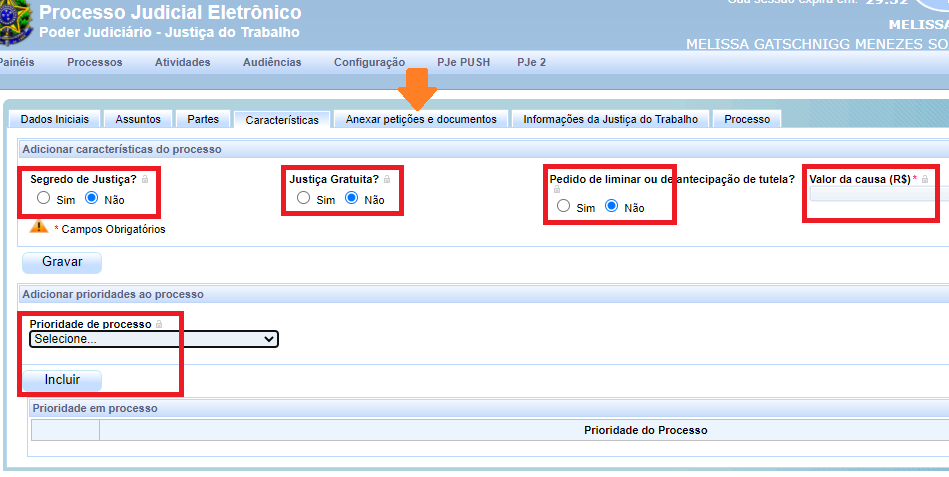949x477 pixels.
Task: Open Informações da Justiça do Trabalho tab
Action: 610,119
